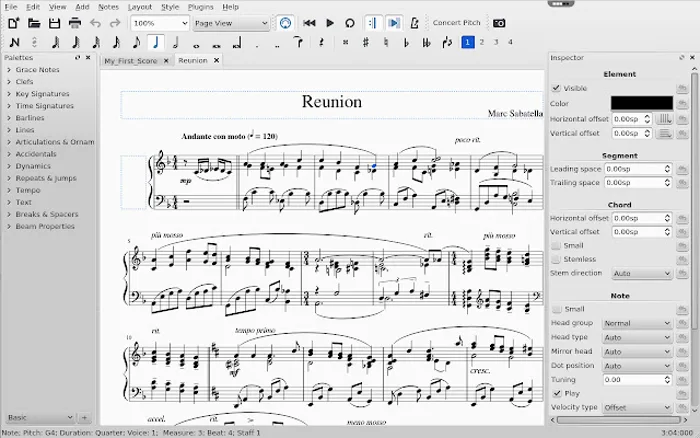
Task: Click the Rewind to start button
Action: click(x=309, y=23)
